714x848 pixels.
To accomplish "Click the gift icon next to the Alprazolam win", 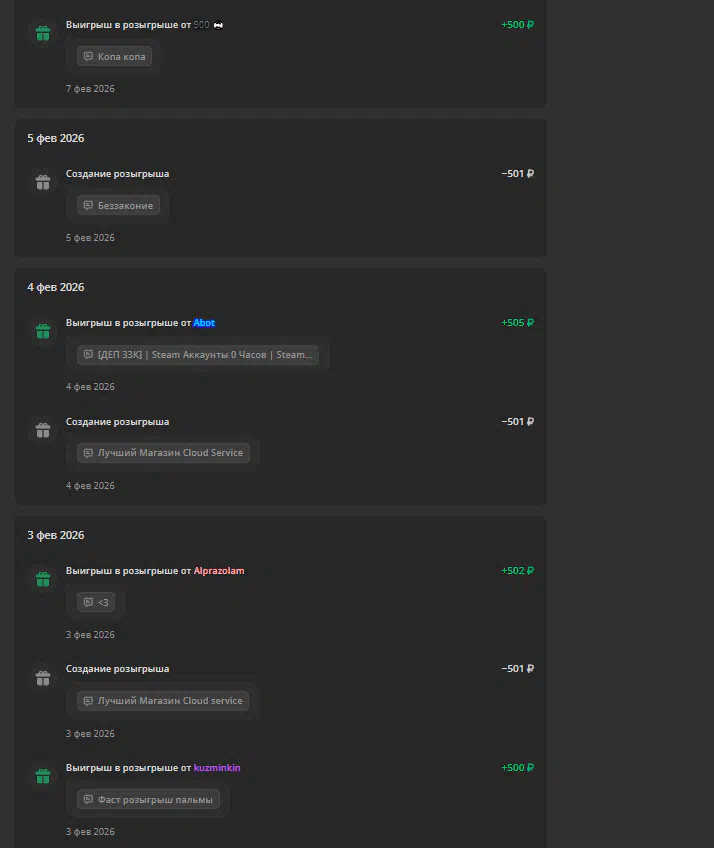I will (x=42, y=579).
